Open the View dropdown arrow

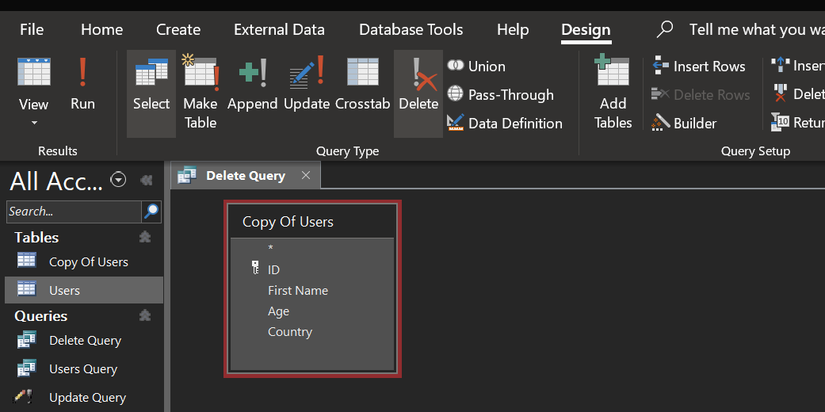33,123
